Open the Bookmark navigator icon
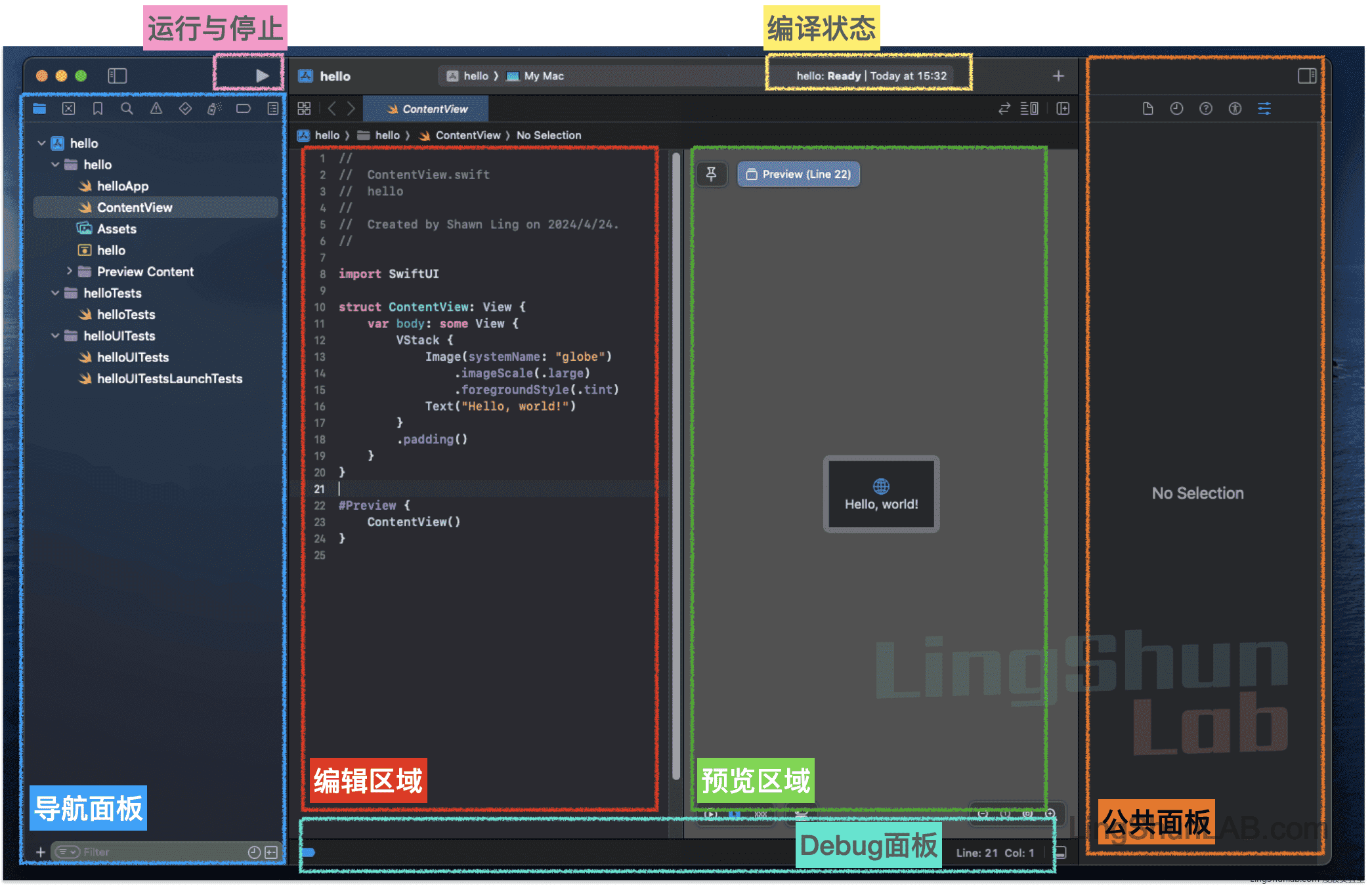Screen dimensions: 1372x891 coord(98,109)
